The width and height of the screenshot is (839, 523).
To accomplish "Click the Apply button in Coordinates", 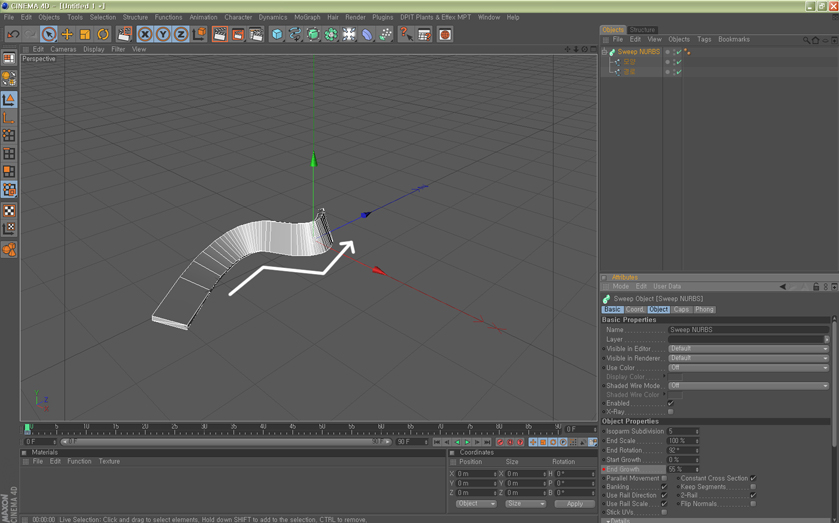I will 575,504.
